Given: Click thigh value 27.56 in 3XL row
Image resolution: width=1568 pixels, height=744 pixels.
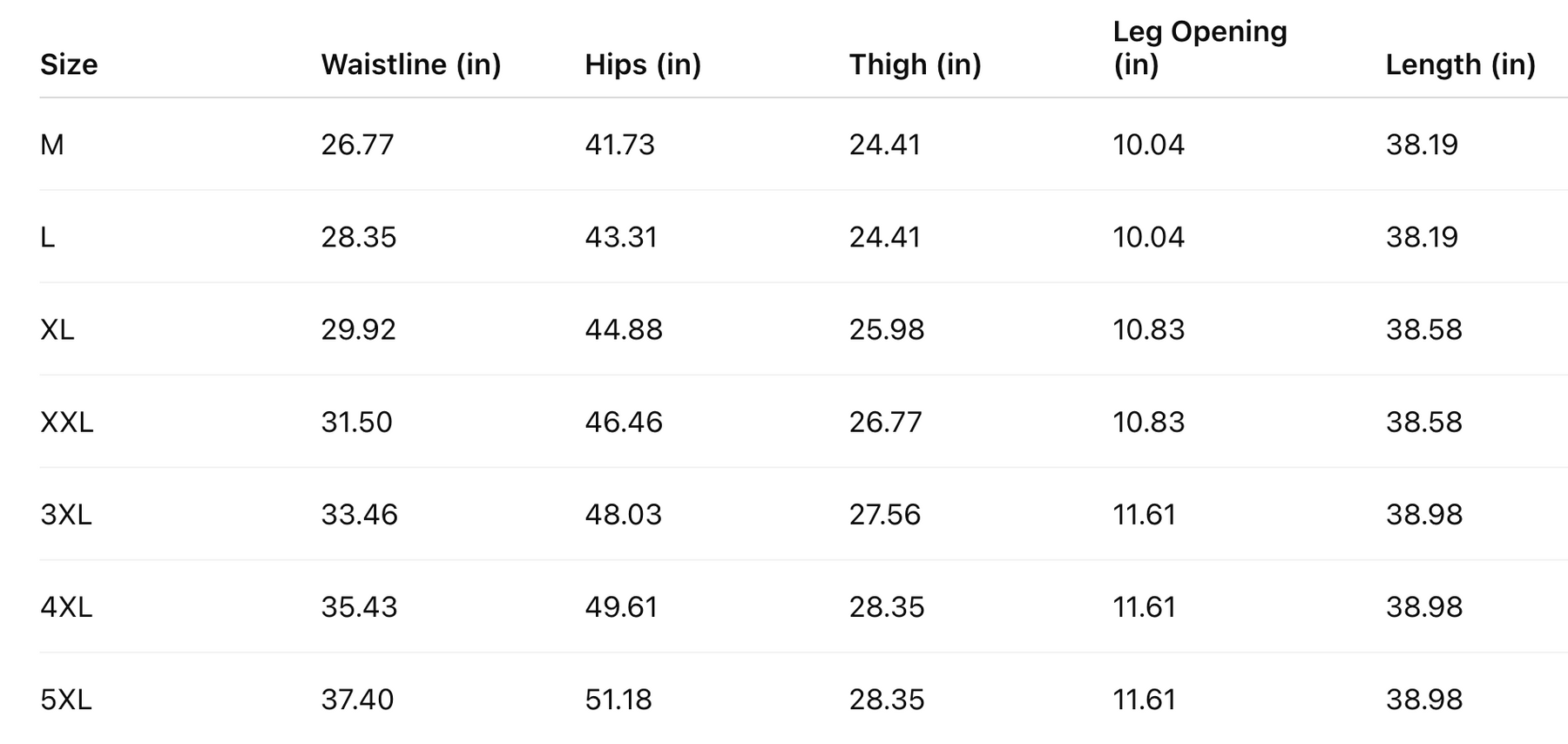Looking at the screenshot, I should [884, 515].
